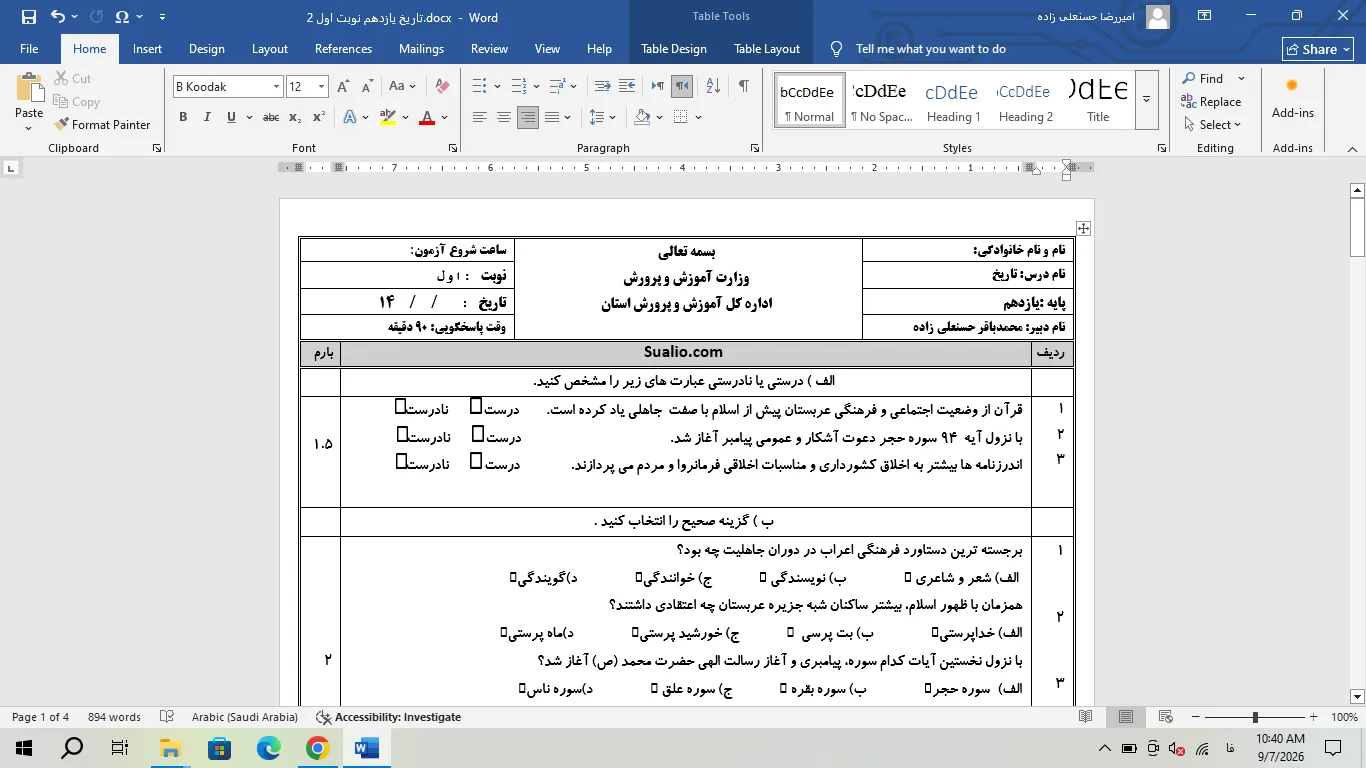
Task: Expand the borders dropdown arrow
Action: tap(698, 117)
